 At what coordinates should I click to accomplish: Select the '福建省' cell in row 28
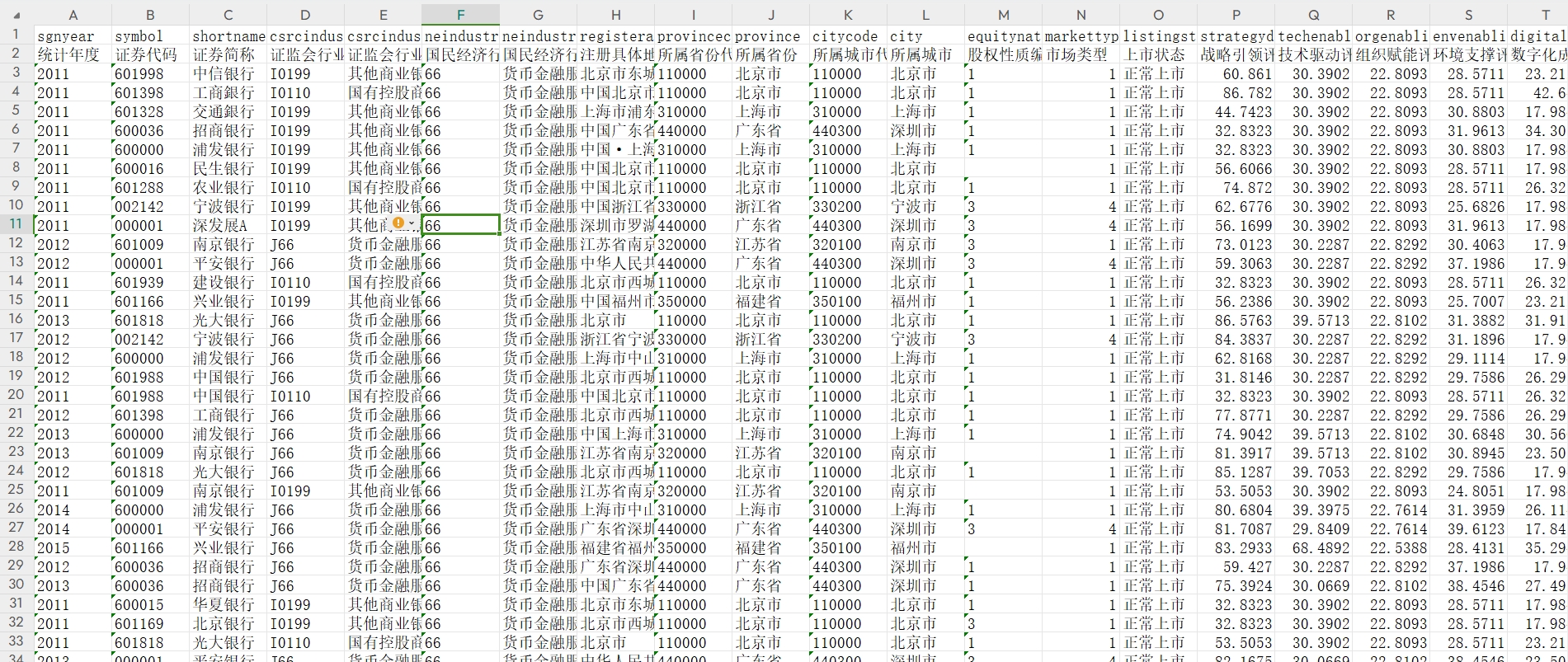point(770,547)
